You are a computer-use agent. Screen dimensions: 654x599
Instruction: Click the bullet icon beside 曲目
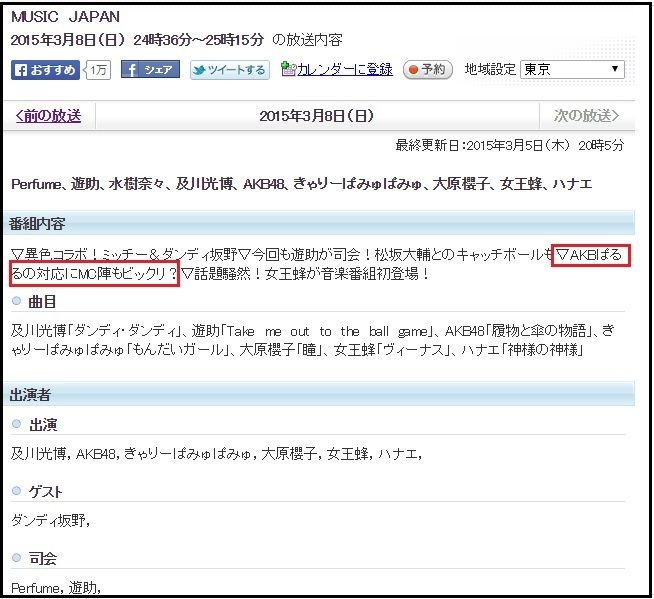tap(16, 301)
